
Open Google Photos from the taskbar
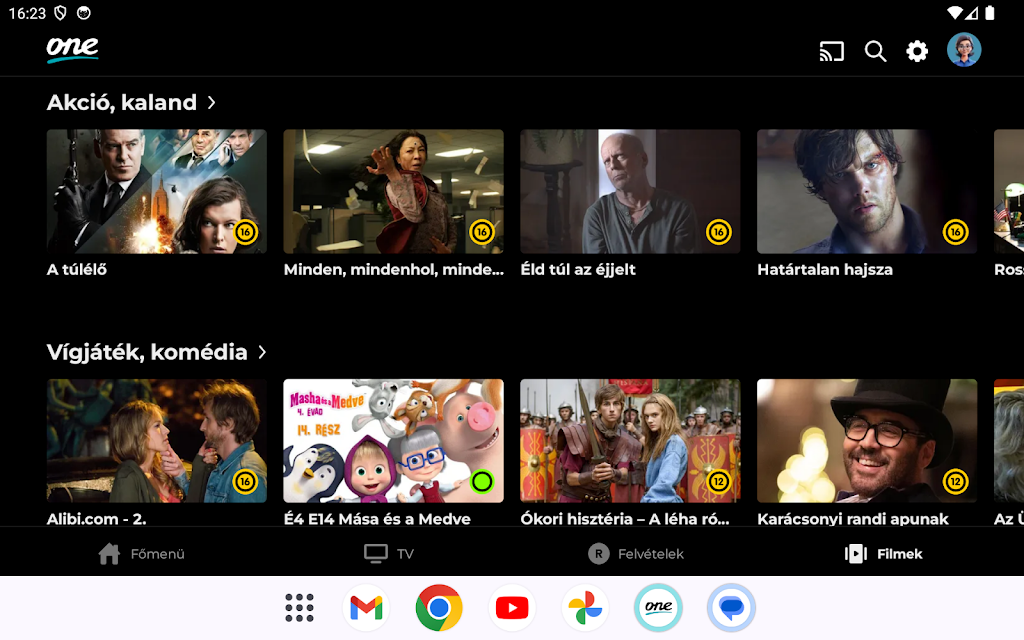coord(585,608)
